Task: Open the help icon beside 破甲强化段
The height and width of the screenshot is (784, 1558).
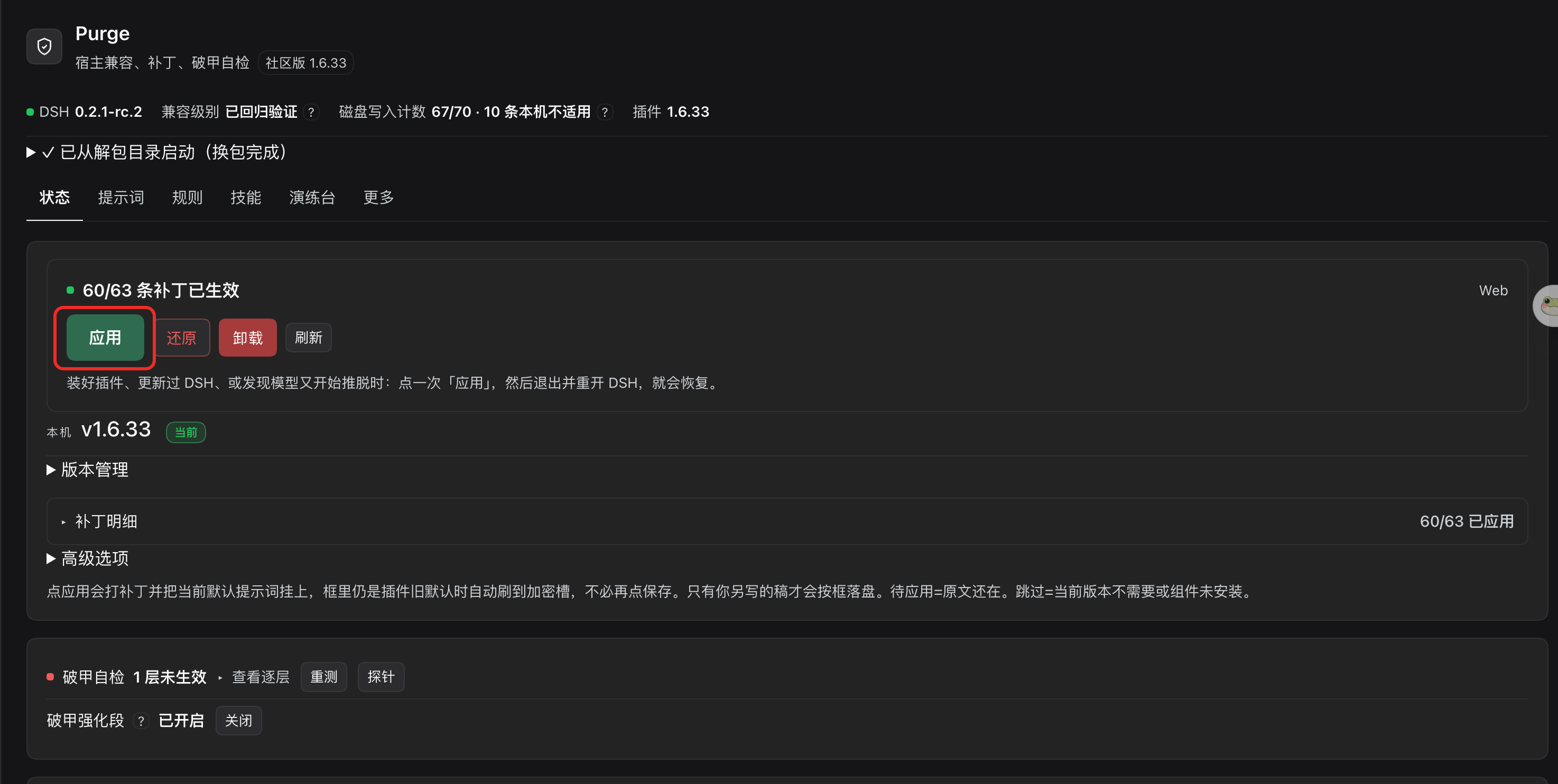Action: click(x=141, y=721)
